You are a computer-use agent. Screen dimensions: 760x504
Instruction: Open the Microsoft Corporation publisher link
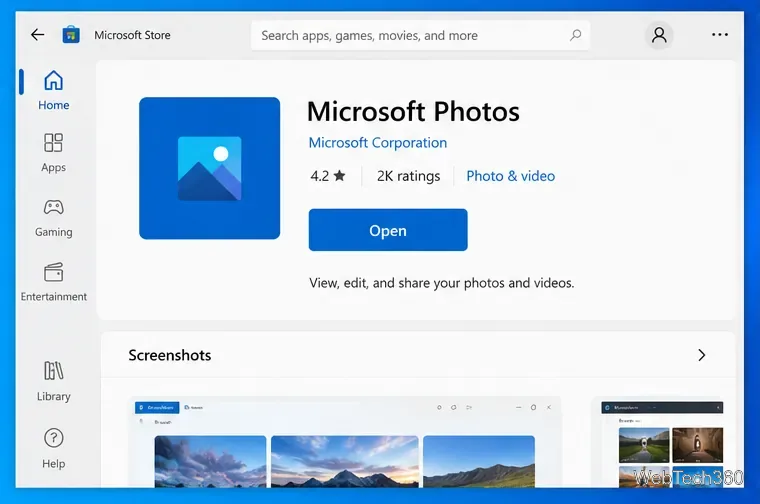(x=378, y=142)
